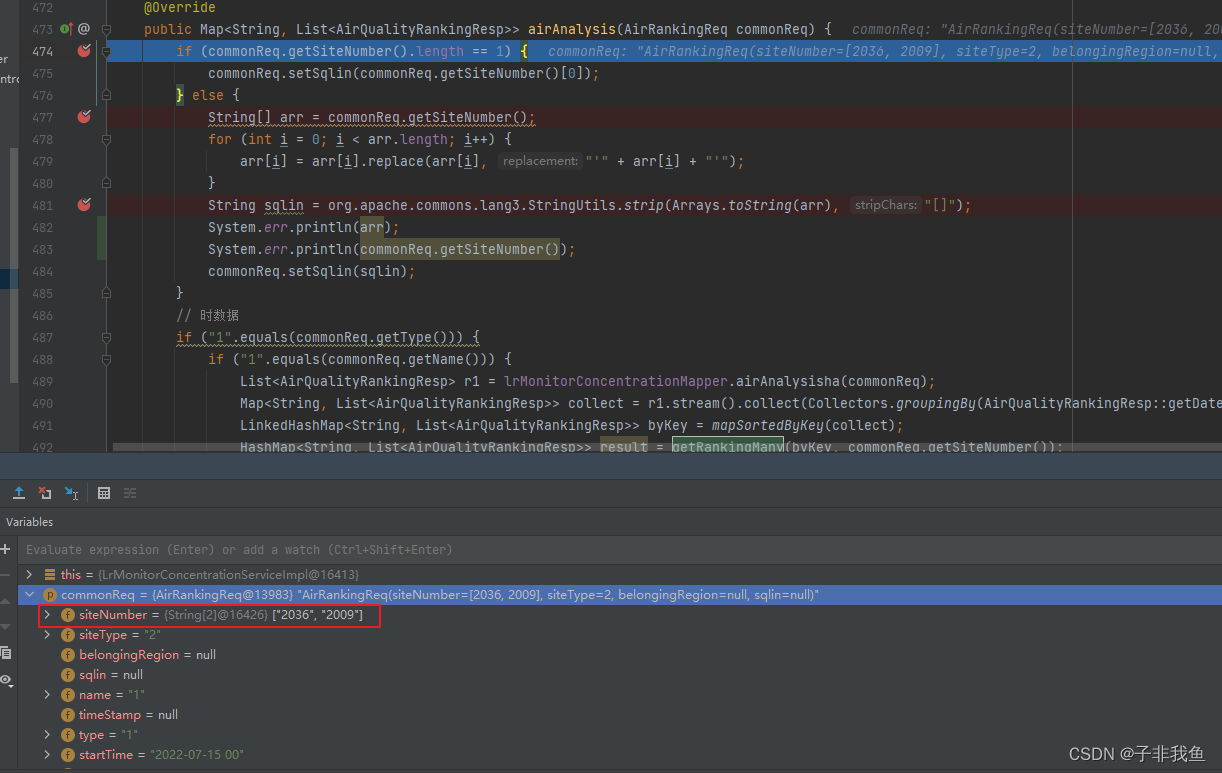
Task: Toggle the breakpoint on line 474
Action: point(84,51)
